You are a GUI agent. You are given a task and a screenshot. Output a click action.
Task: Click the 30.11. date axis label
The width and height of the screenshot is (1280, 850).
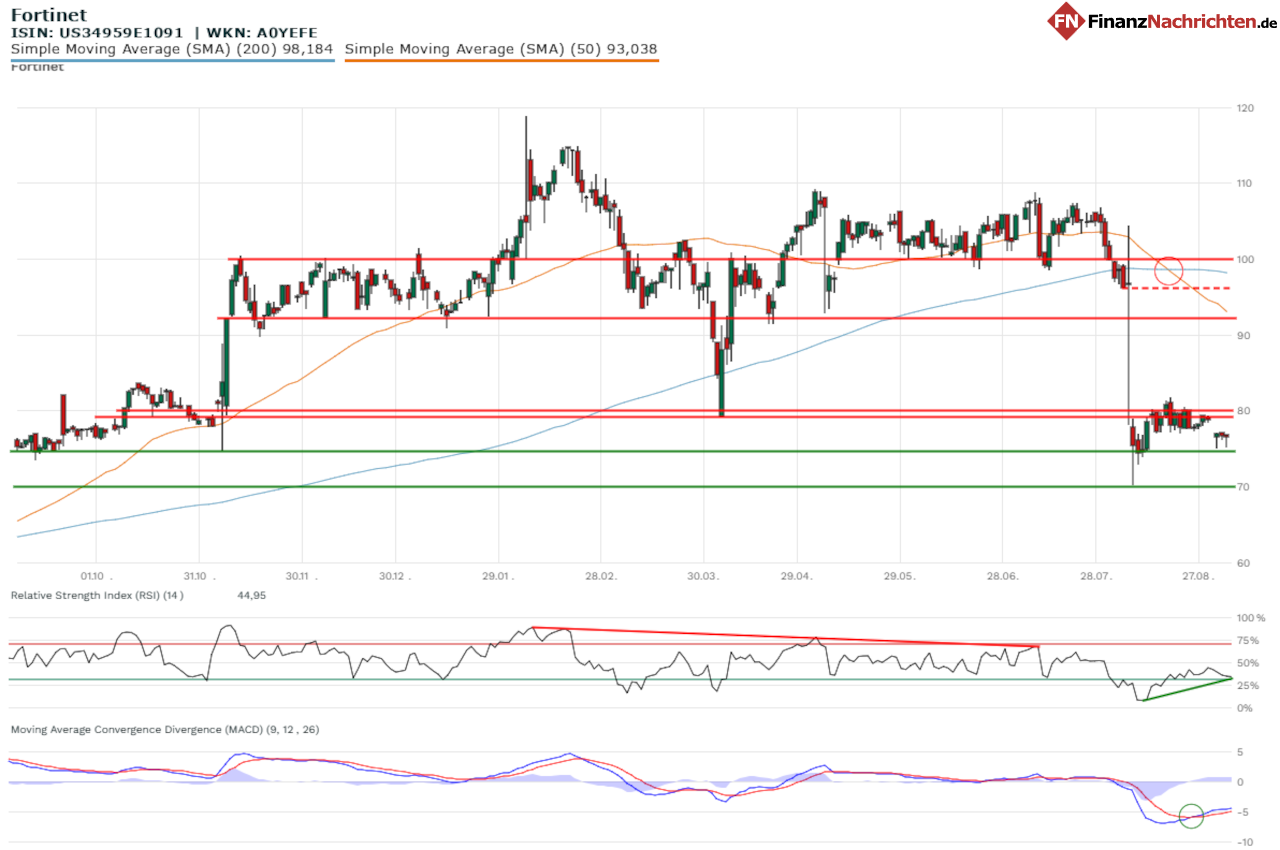301,577
